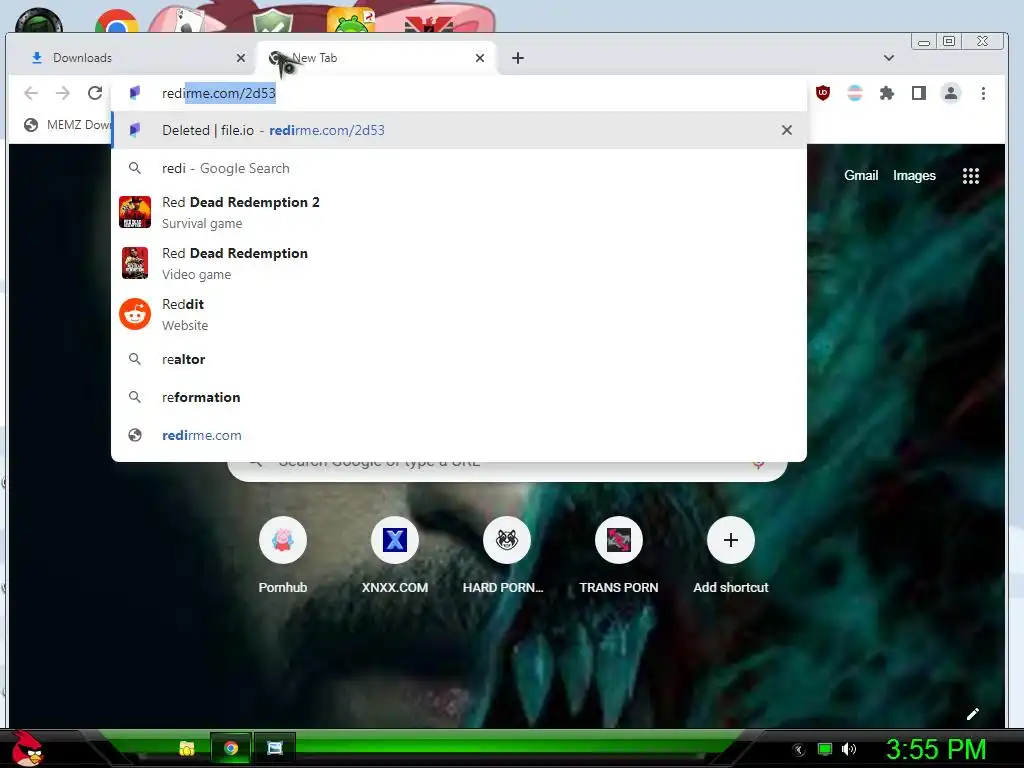Viewport: 1024px width, 768px height.
Task: Click the Google search box on the page
Action: [x=507, y=470]
